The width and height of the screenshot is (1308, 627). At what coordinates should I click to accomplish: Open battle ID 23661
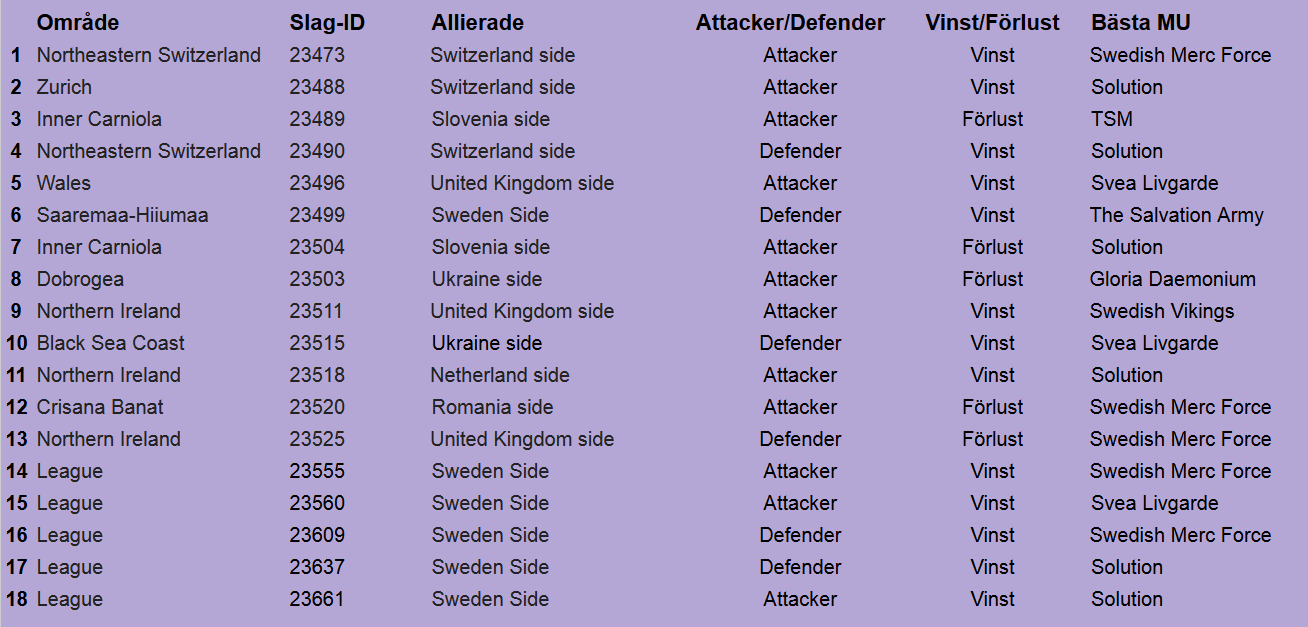tap(317, 599)
